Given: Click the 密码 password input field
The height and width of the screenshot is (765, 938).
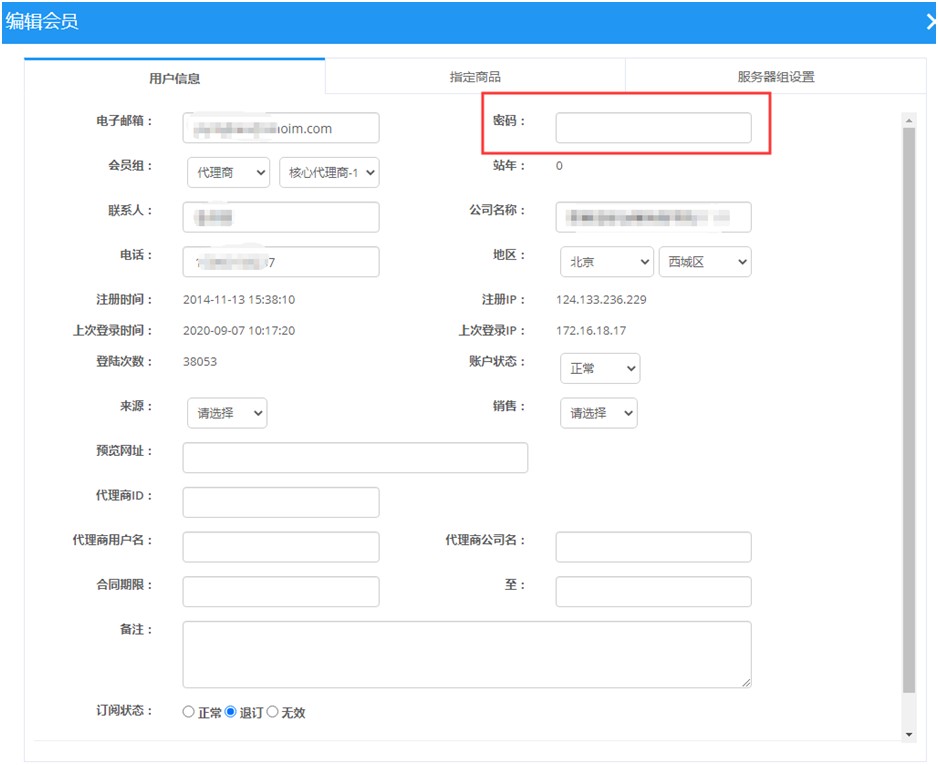Looking at the screenshot, I should click(x=653, y=128).
